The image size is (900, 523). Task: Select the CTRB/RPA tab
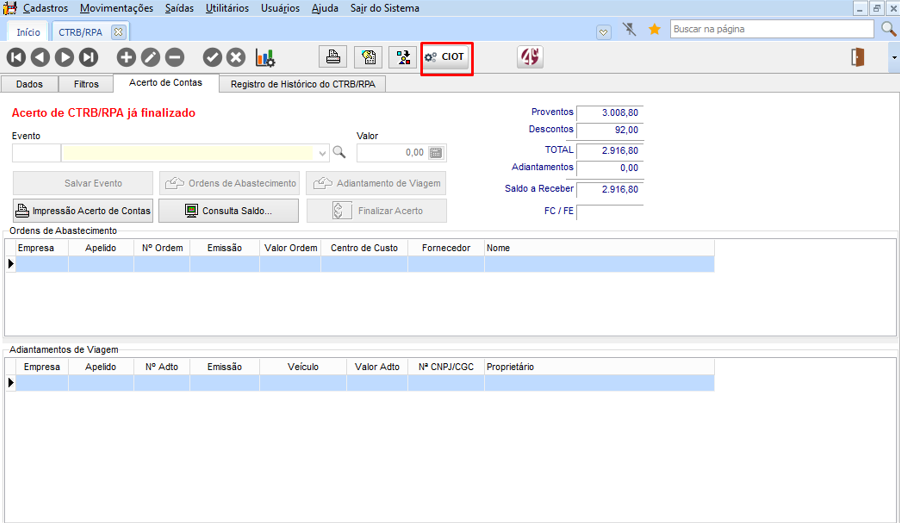pos(80,32)
